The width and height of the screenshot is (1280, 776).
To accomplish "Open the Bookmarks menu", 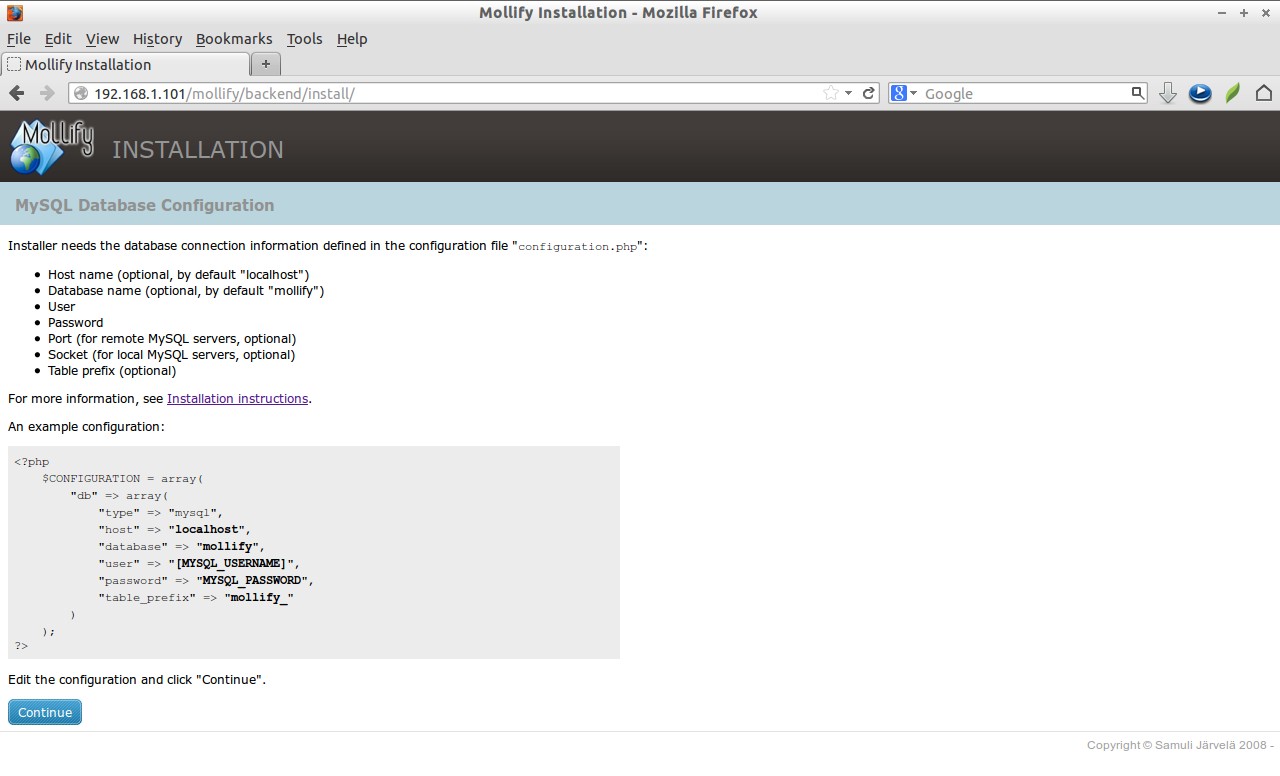I will click(x=234, y=39).
